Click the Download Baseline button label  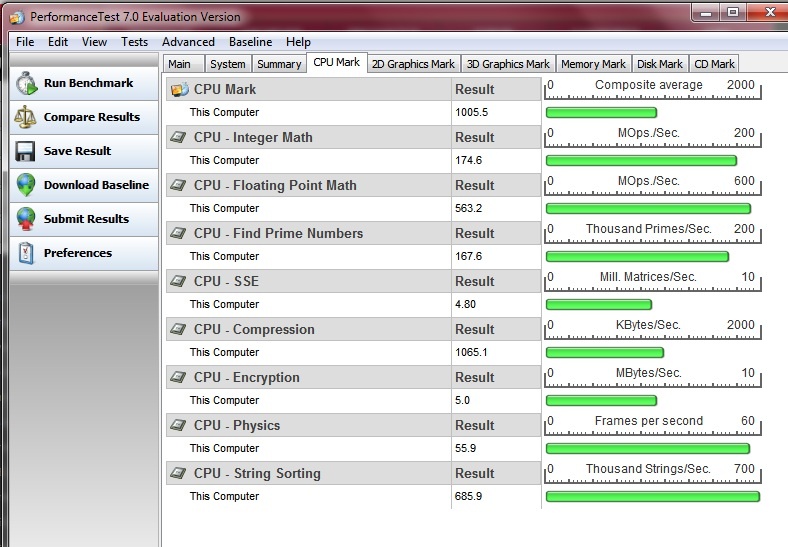[x=96, y=185]
